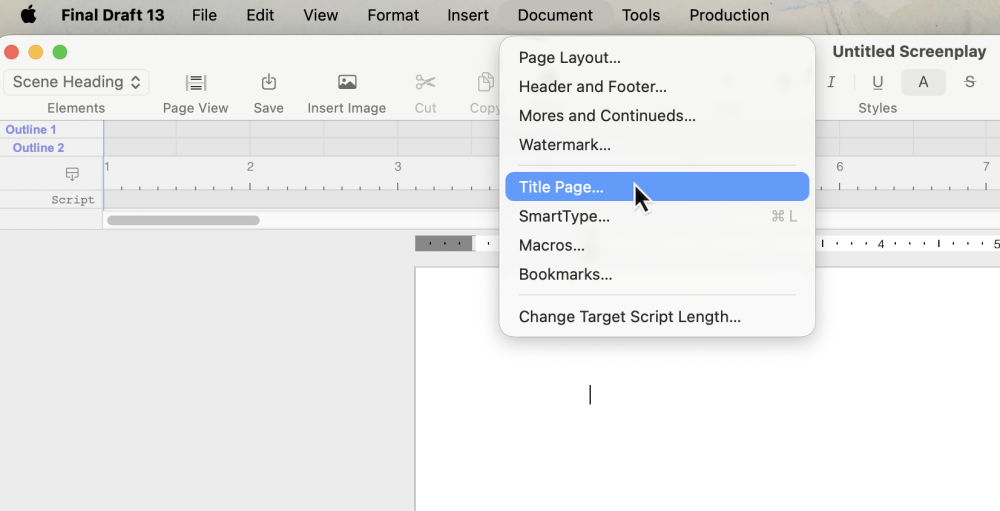Click the Untitled Screenplay window title
The image size is (1000, 511).
[x=909, y=52]
